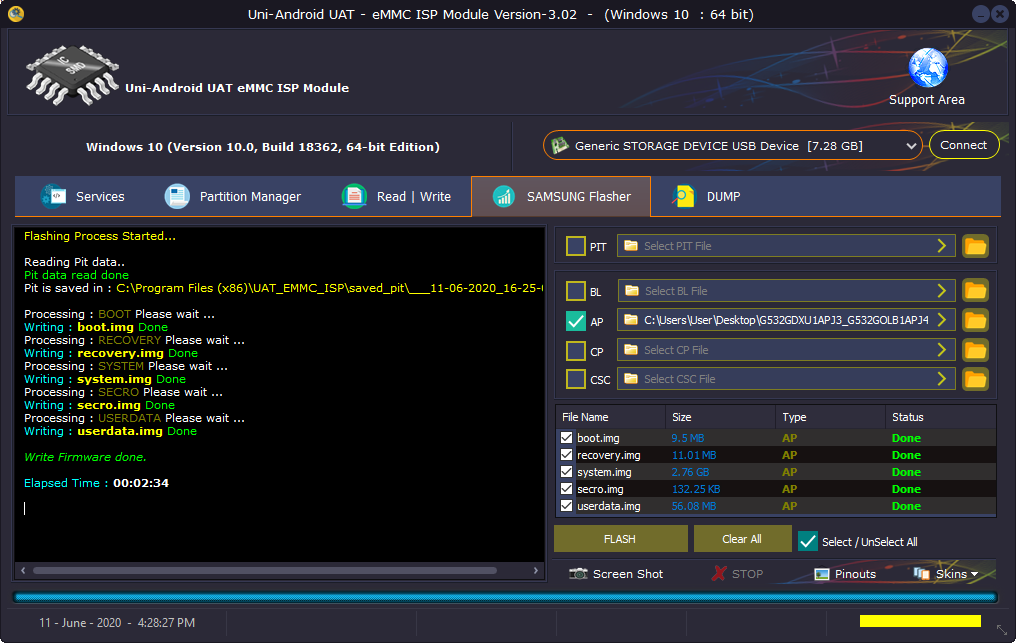Browse for CSC file with folder icon
Image resolution: width=1016 pixels, height=643 pixels.
click(x=975, y=379)
